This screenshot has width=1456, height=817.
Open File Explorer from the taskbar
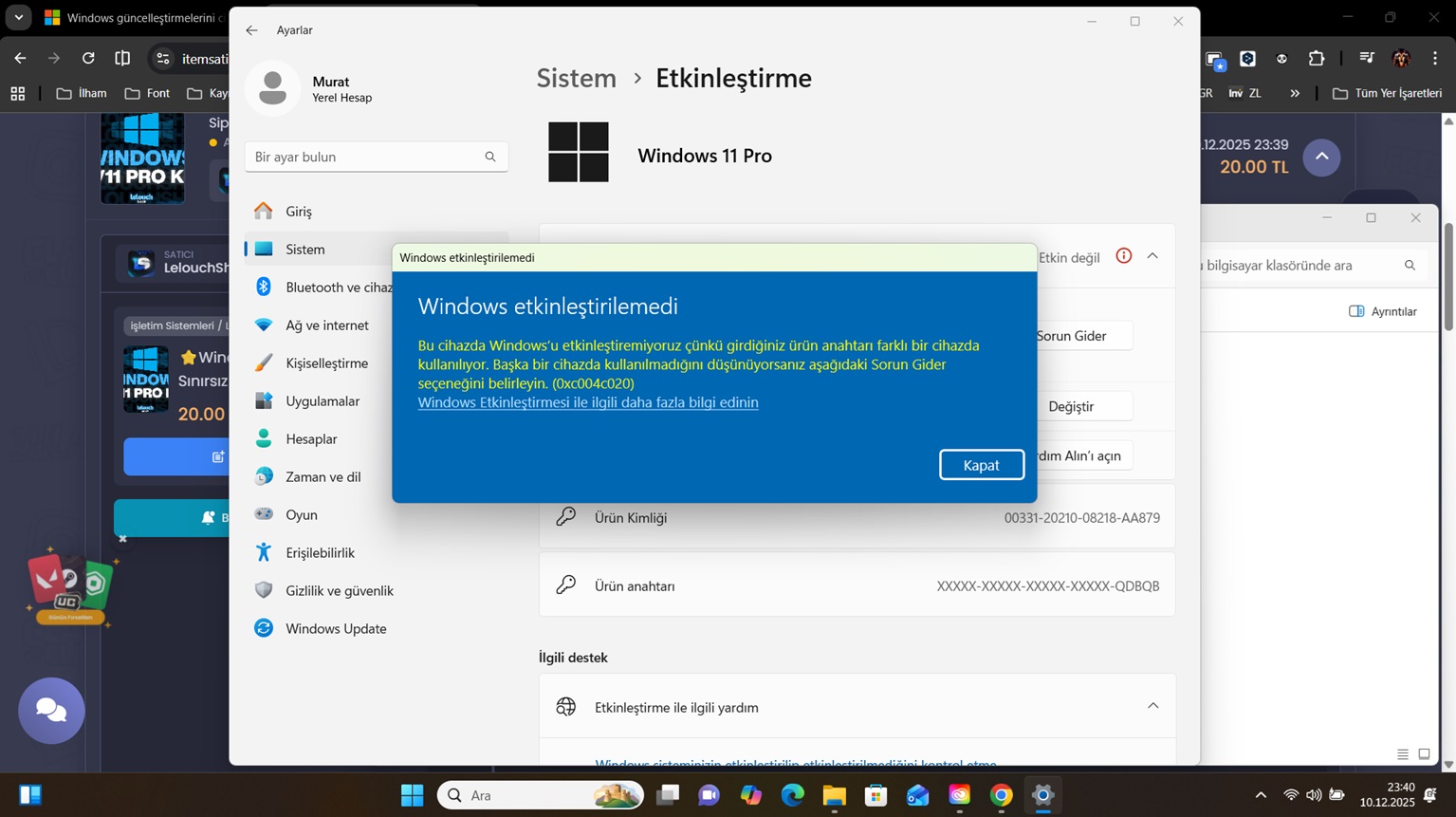pyautogui.click(x=835, y=795)
